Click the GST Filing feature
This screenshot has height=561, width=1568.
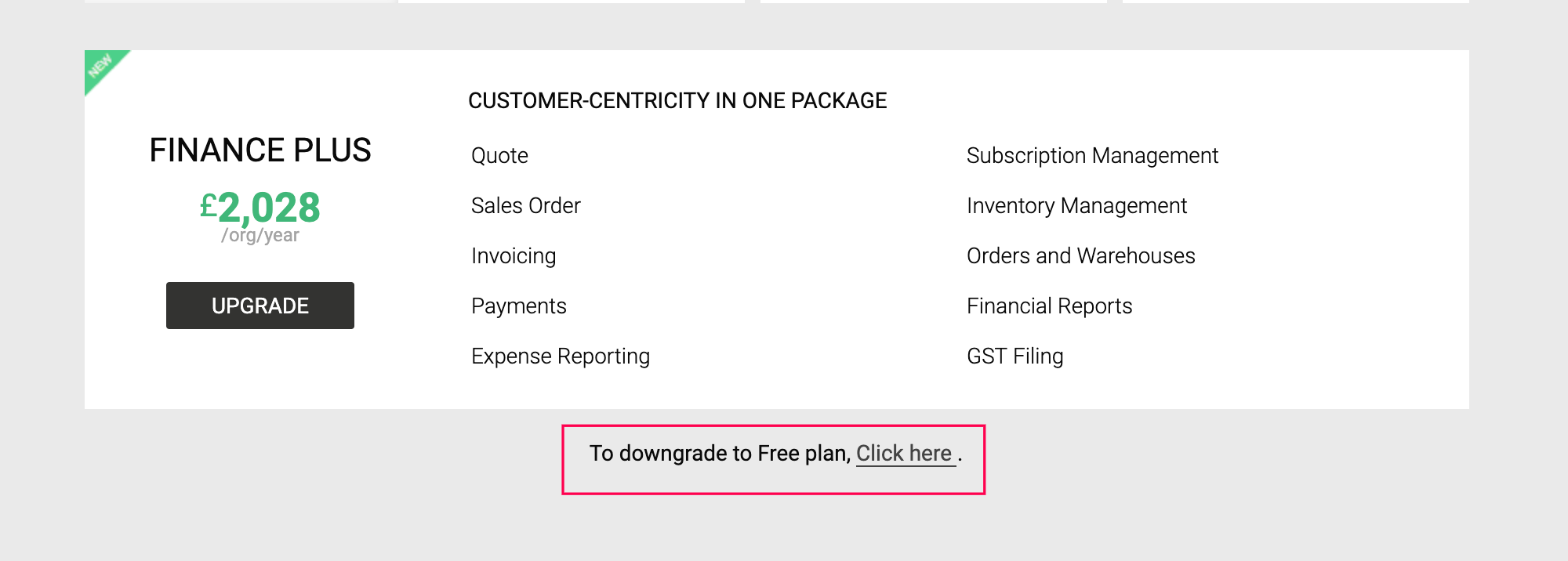click(x=1014, y=357)
